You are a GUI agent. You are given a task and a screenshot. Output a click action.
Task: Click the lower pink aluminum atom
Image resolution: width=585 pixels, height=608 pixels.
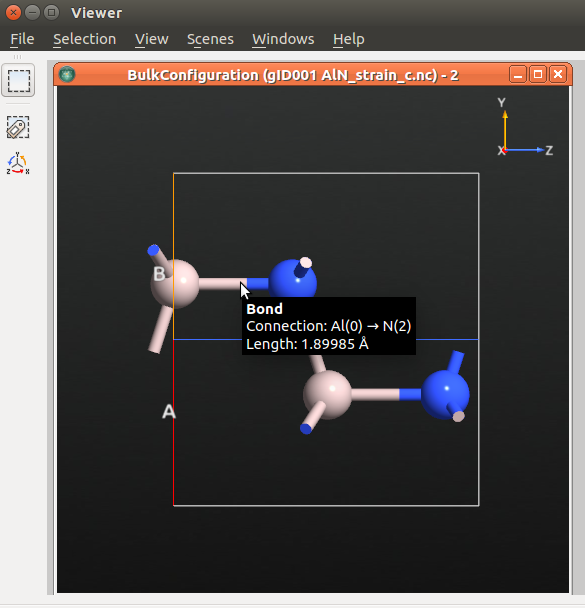(327, 394)
